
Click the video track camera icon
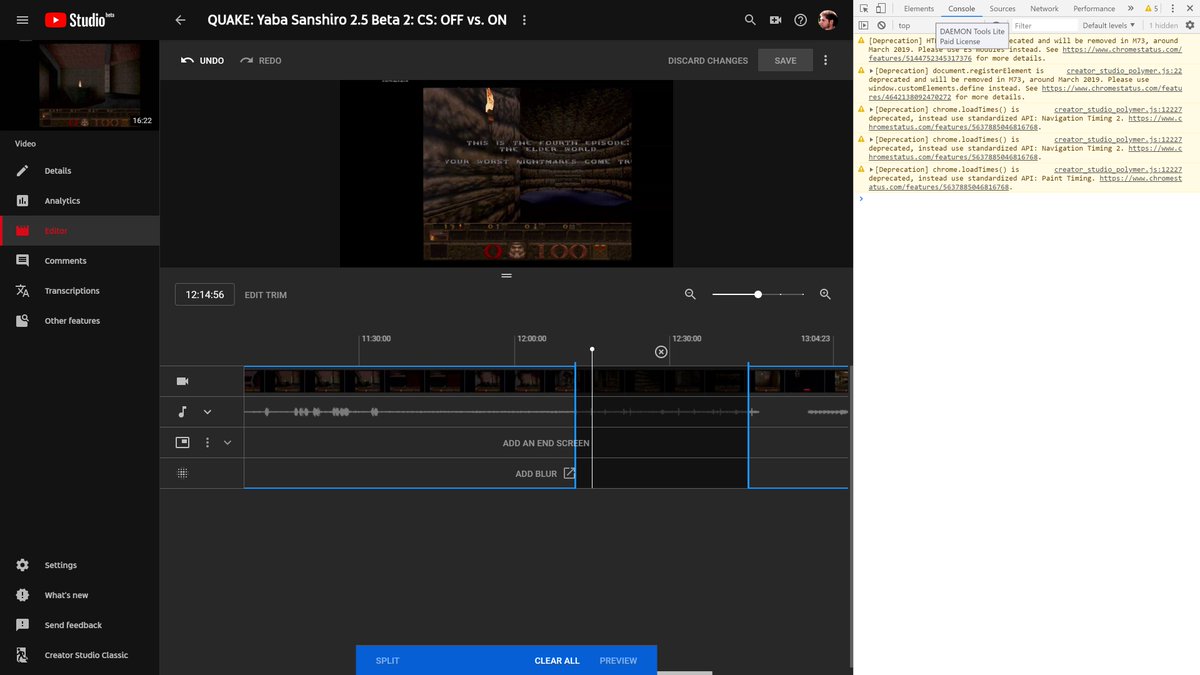point(182,381)
